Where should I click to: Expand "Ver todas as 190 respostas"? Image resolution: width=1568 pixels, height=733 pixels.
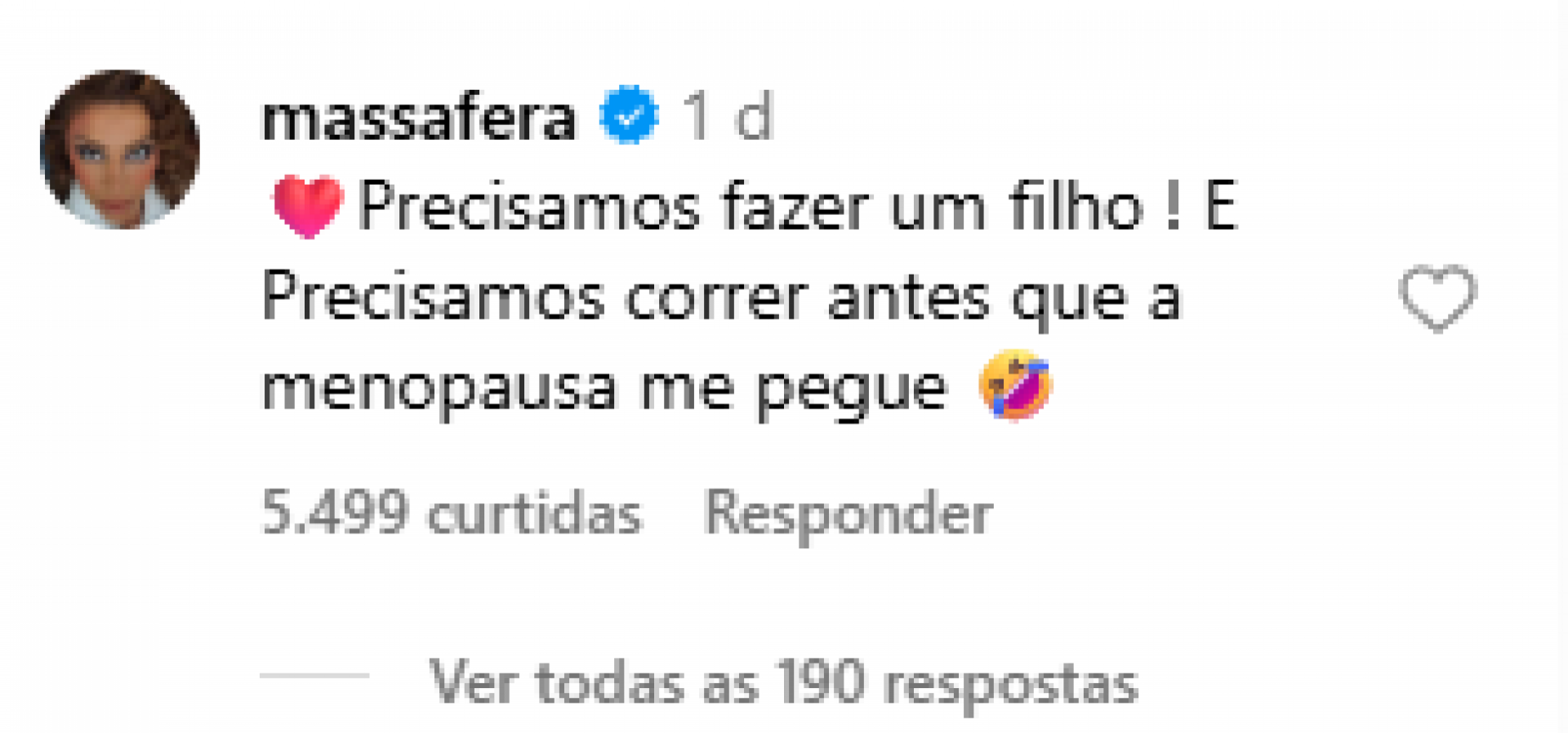783,682
